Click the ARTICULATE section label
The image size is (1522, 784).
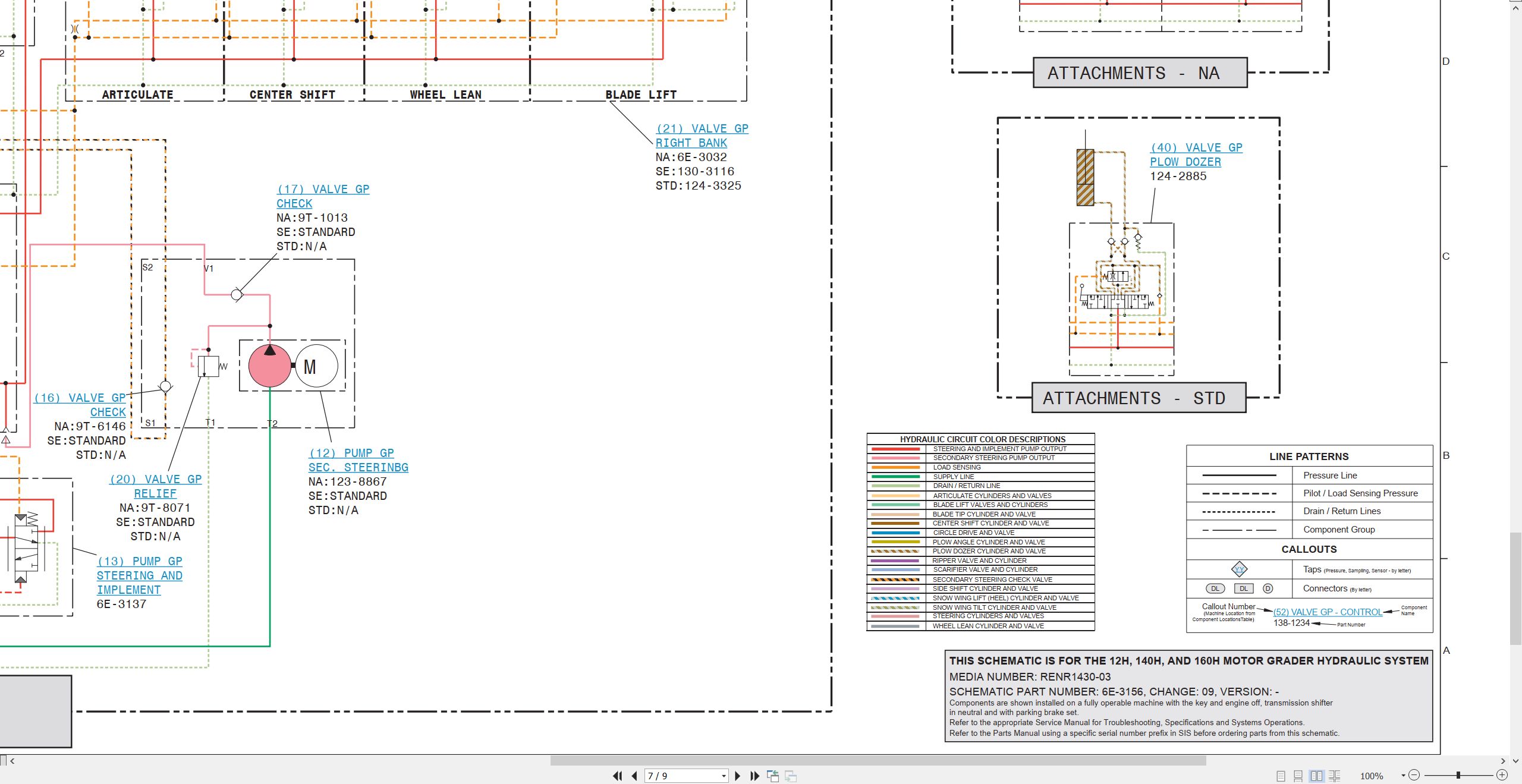pyautogui.click(x=137, y=95)
